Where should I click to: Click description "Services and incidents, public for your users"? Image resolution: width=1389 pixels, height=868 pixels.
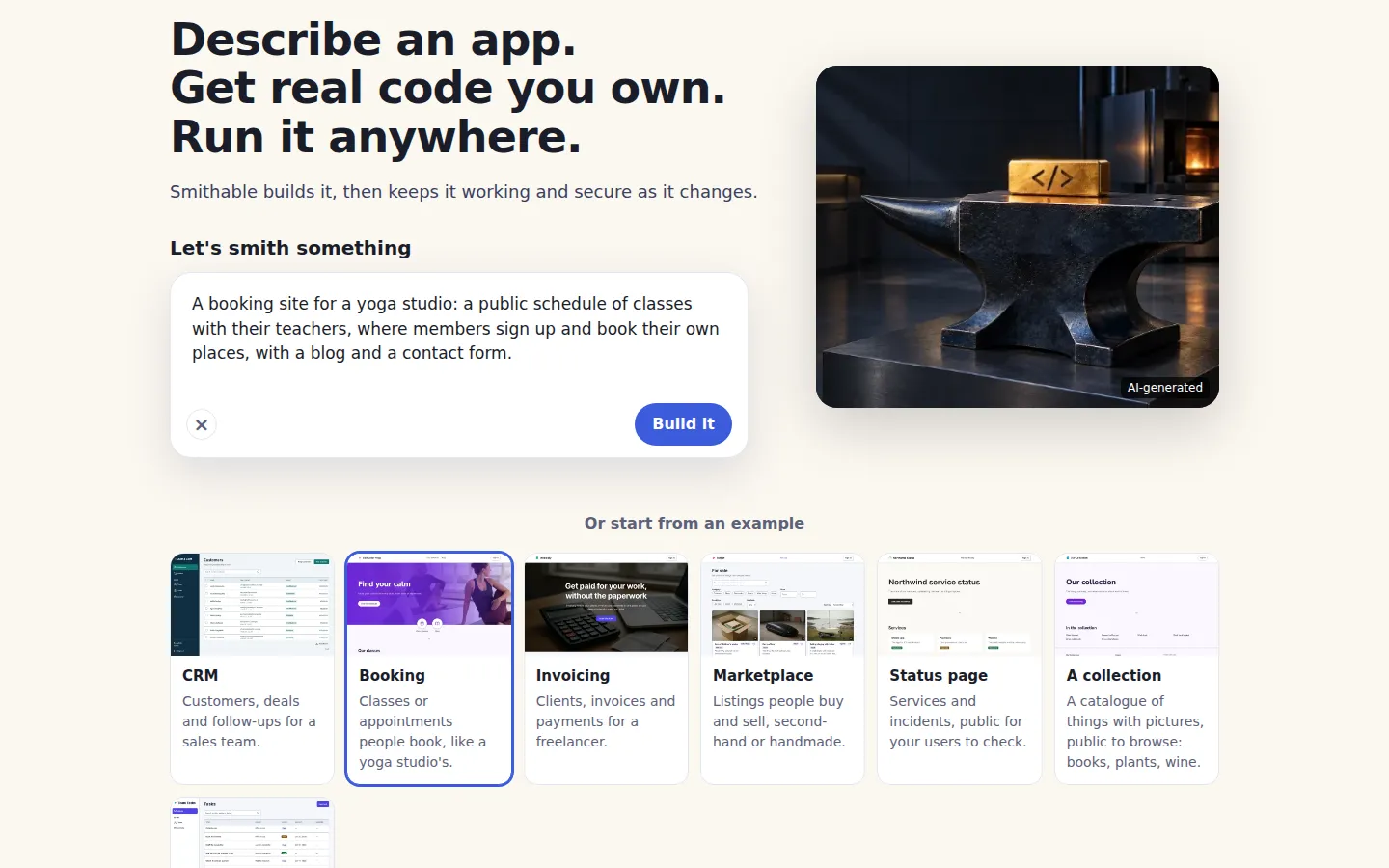coord(958,721)
